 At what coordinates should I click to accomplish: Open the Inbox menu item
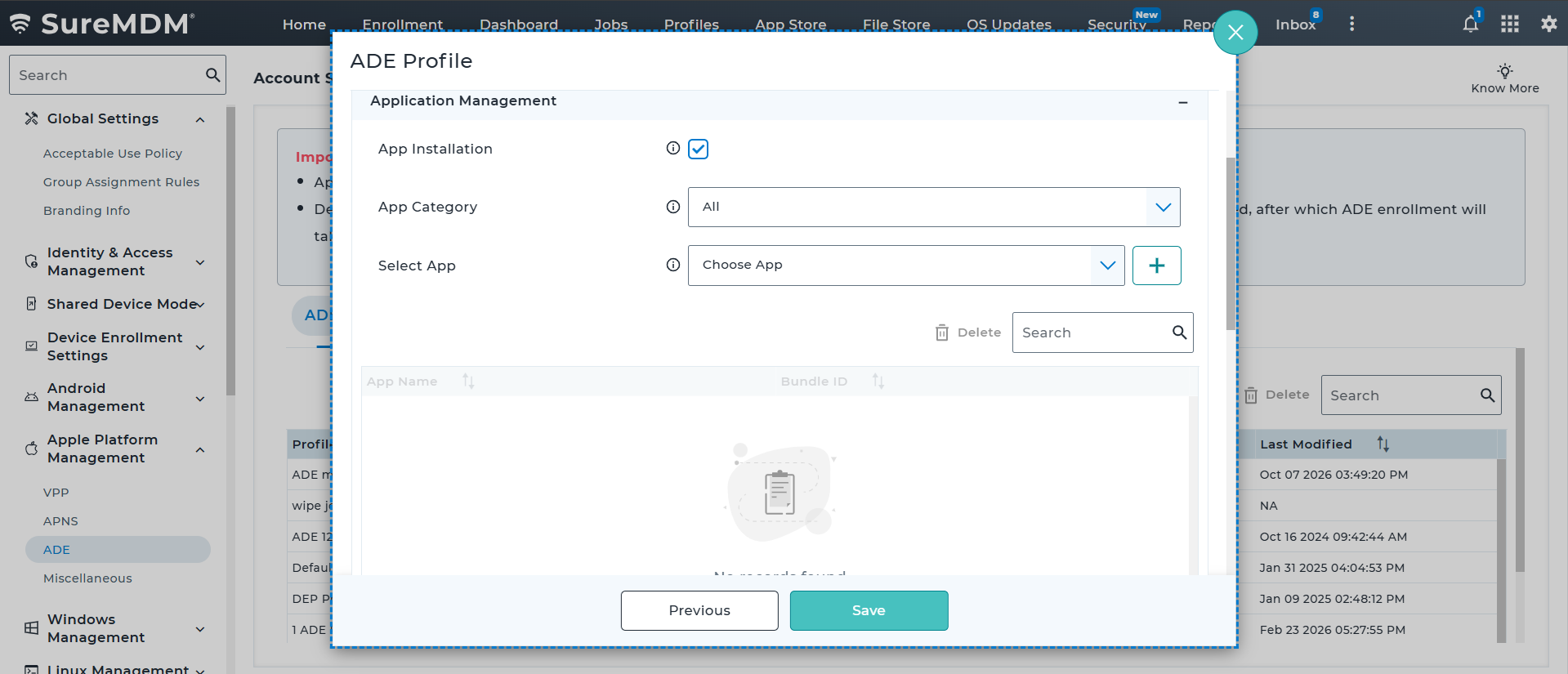(x=1295, y=25)
